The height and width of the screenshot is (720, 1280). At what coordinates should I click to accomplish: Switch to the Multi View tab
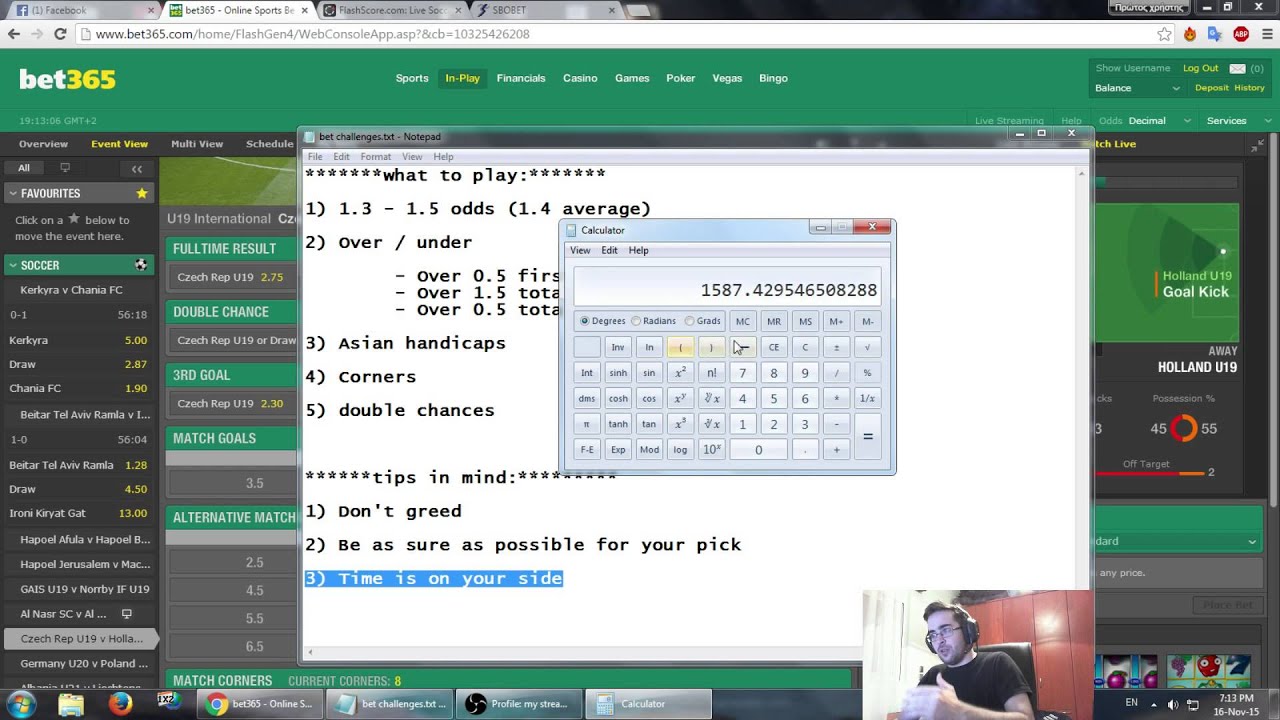coord(197,144)
